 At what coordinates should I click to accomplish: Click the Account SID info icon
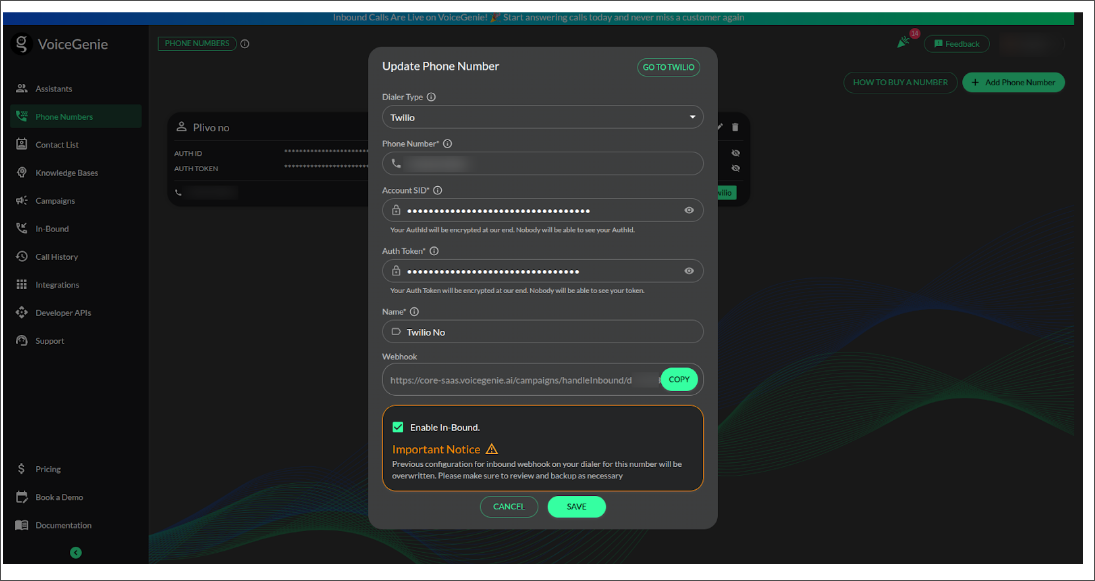click(x=438, y=190)
